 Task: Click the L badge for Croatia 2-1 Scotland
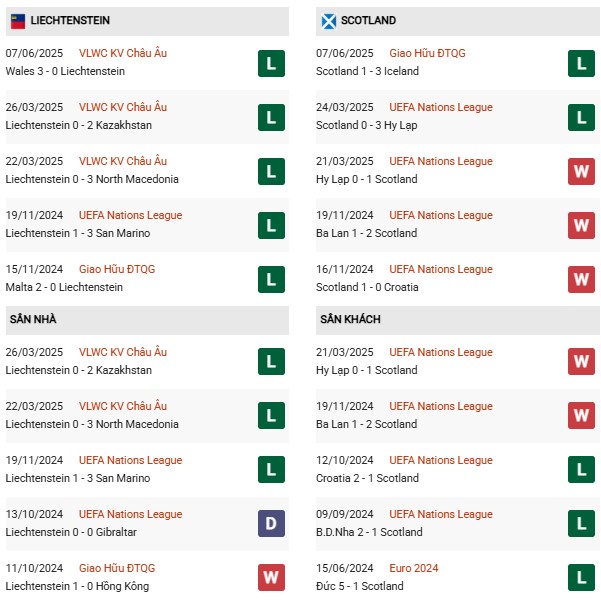click(581, 469)
